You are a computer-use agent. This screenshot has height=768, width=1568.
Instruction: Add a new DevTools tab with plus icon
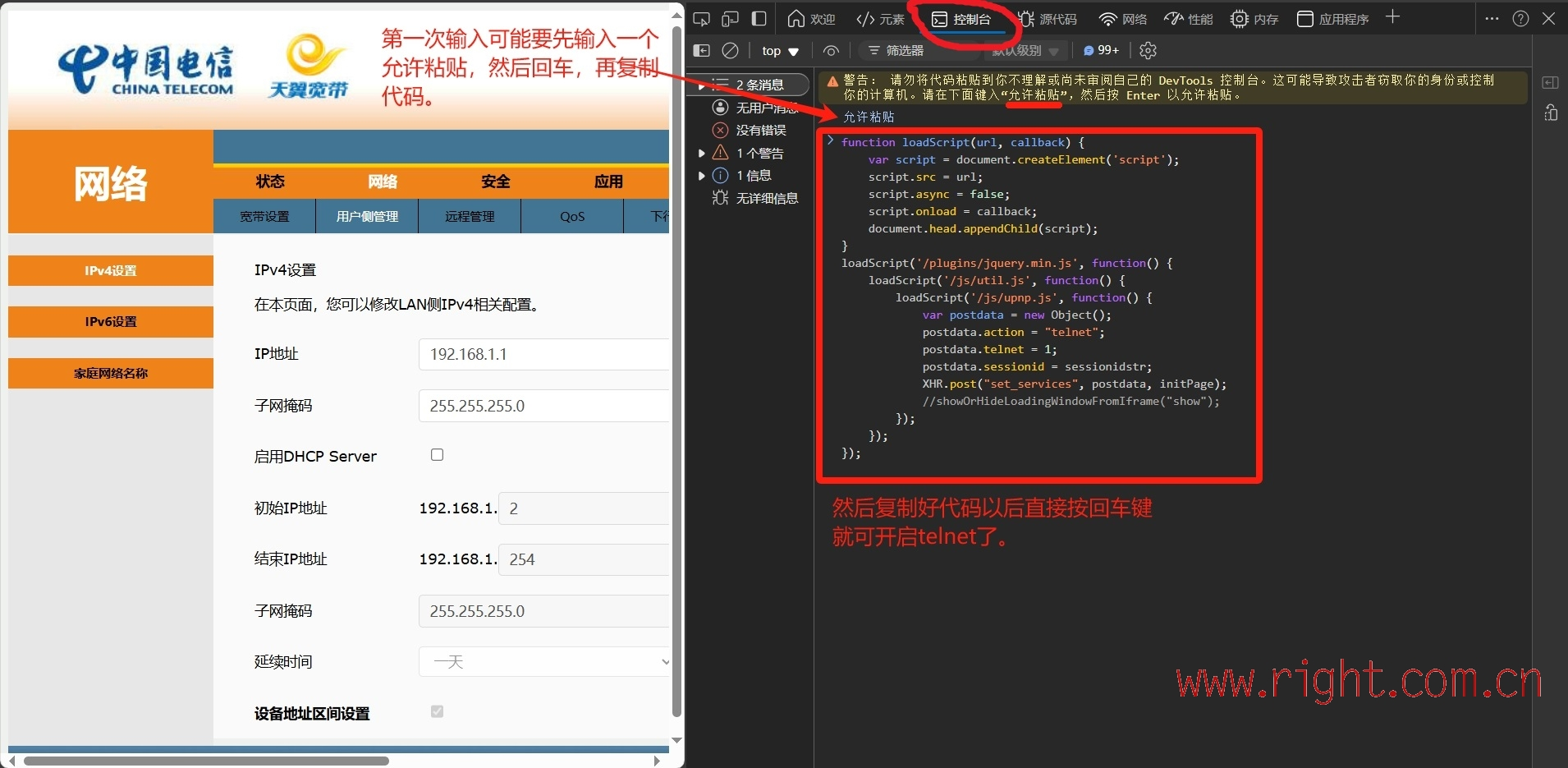1392,17
